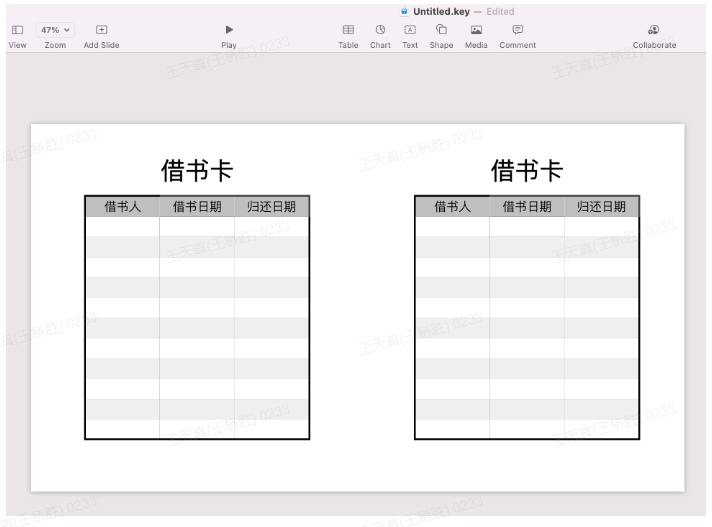Add a Comment to the slide
The width and height of the screenshot is (712, 527).
(x=517, y=31)
